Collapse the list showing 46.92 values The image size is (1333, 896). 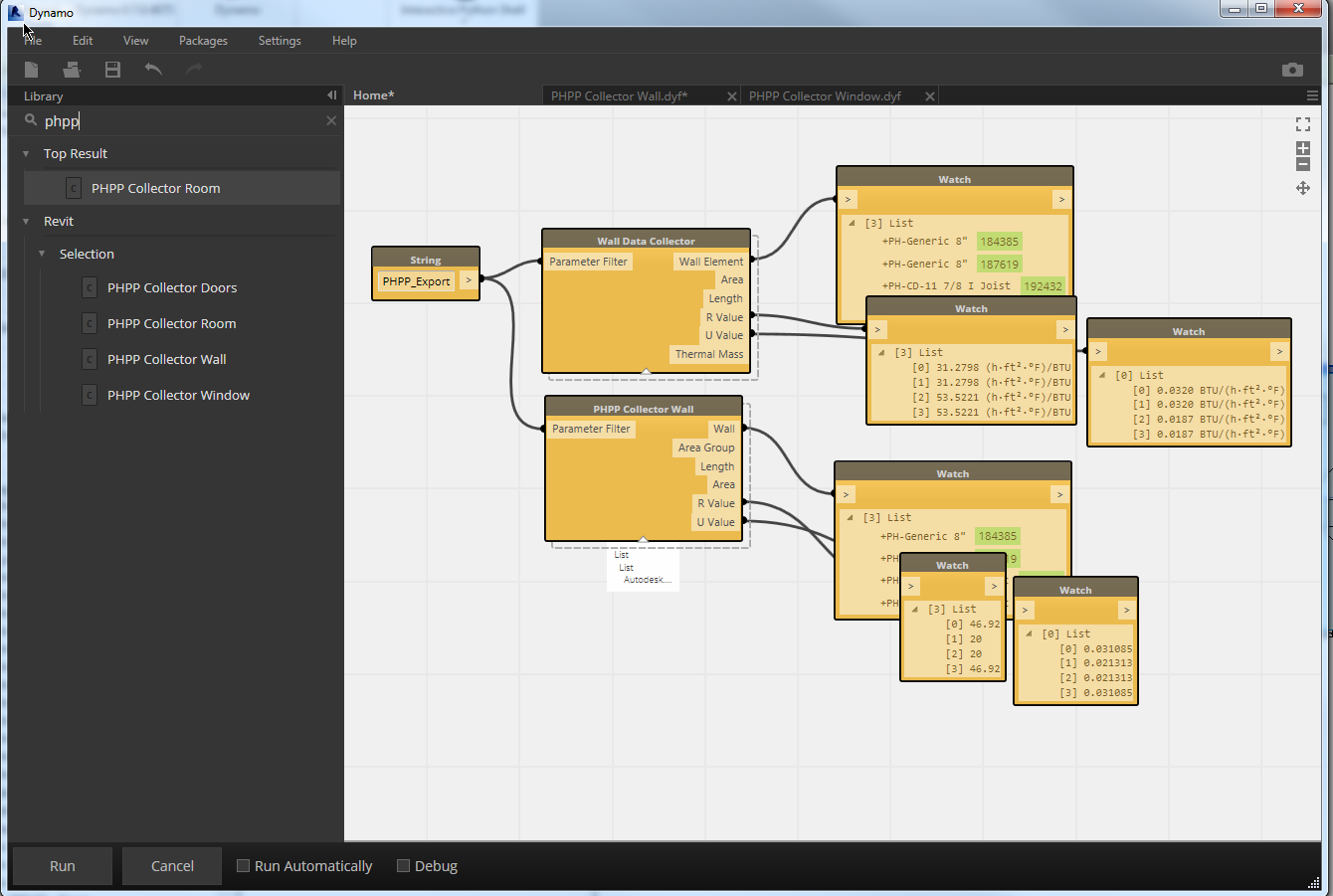pyautogui.click(x=915, y=609)
